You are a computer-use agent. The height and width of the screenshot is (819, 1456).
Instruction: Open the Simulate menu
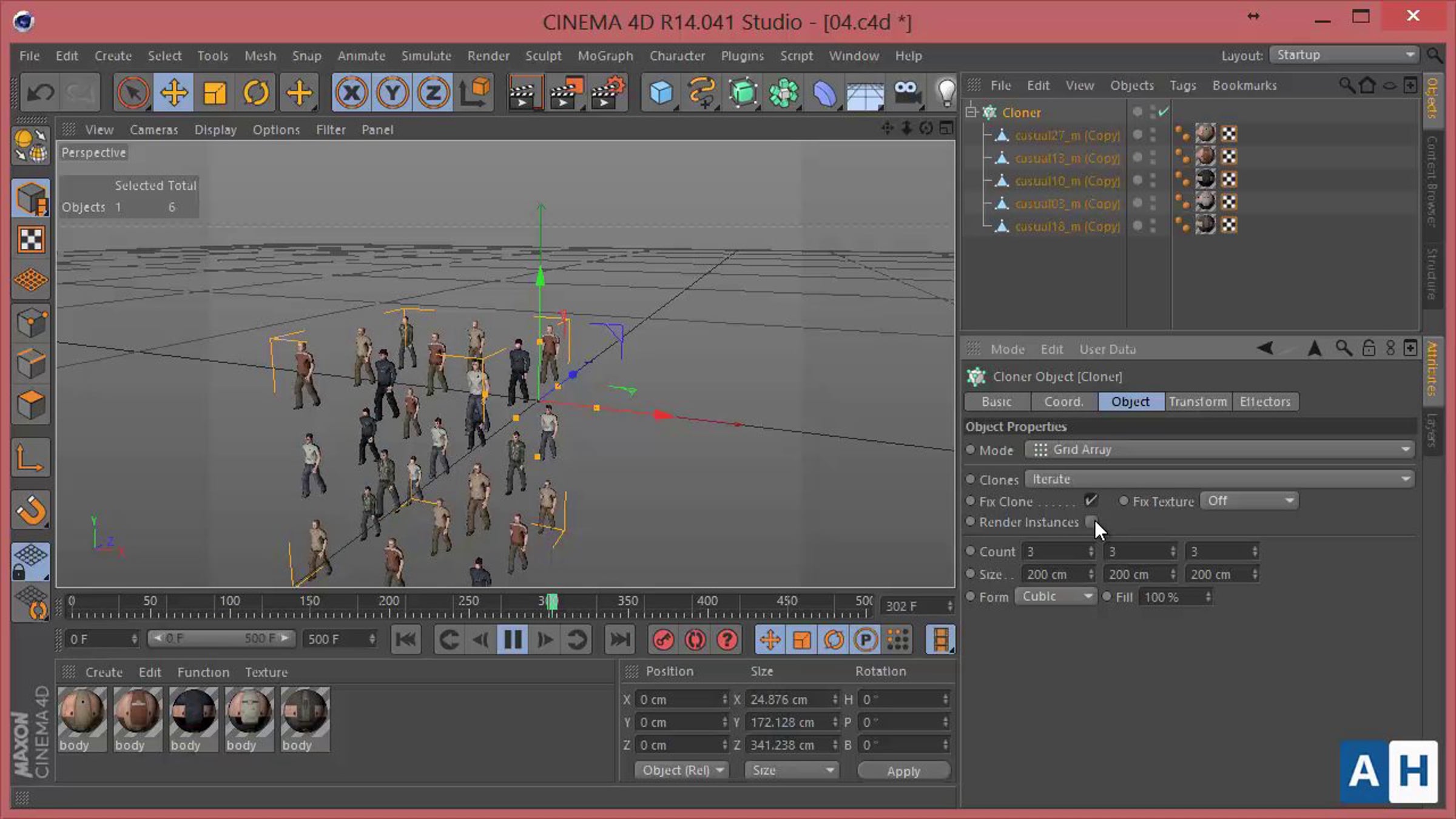pos(426,56)
